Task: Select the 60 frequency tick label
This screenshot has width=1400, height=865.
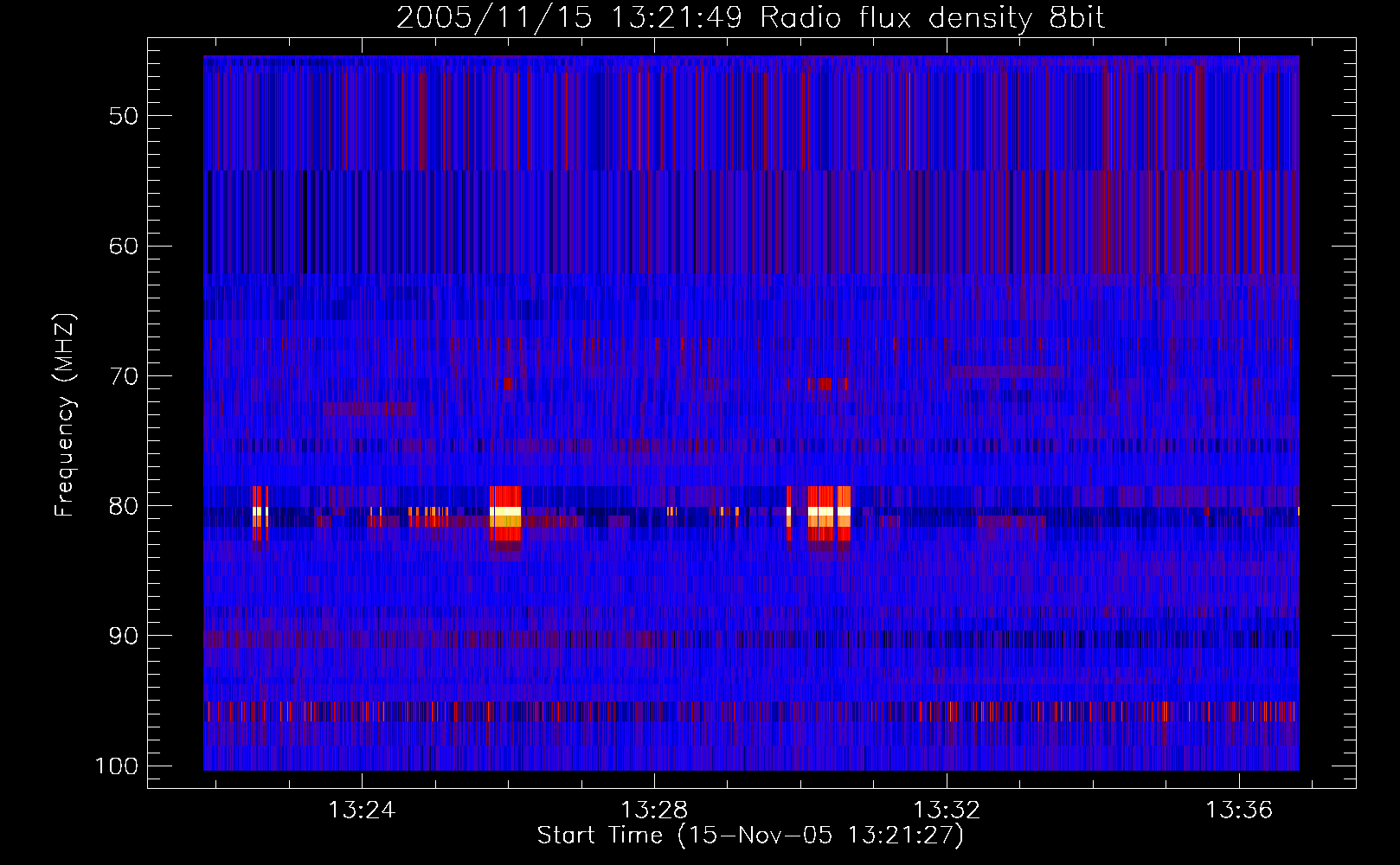Action: click(124, 246)
